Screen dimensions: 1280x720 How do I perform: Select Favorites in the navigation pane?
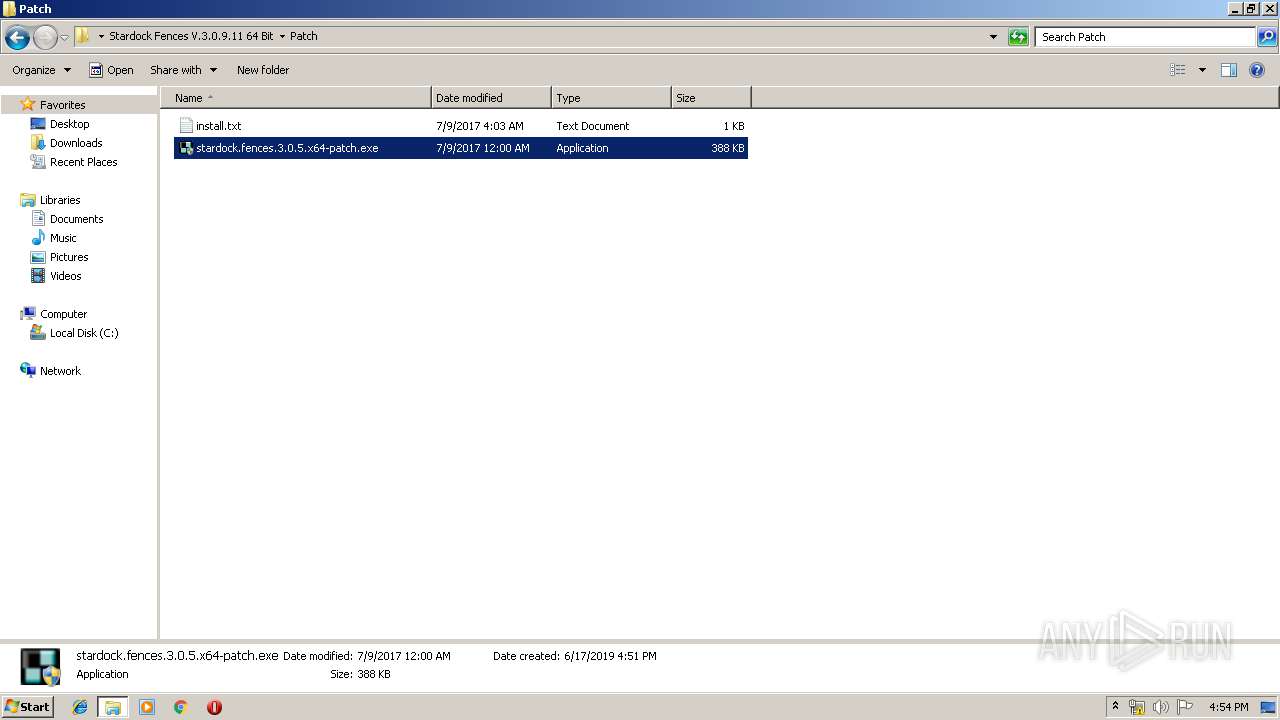[62, 105]
